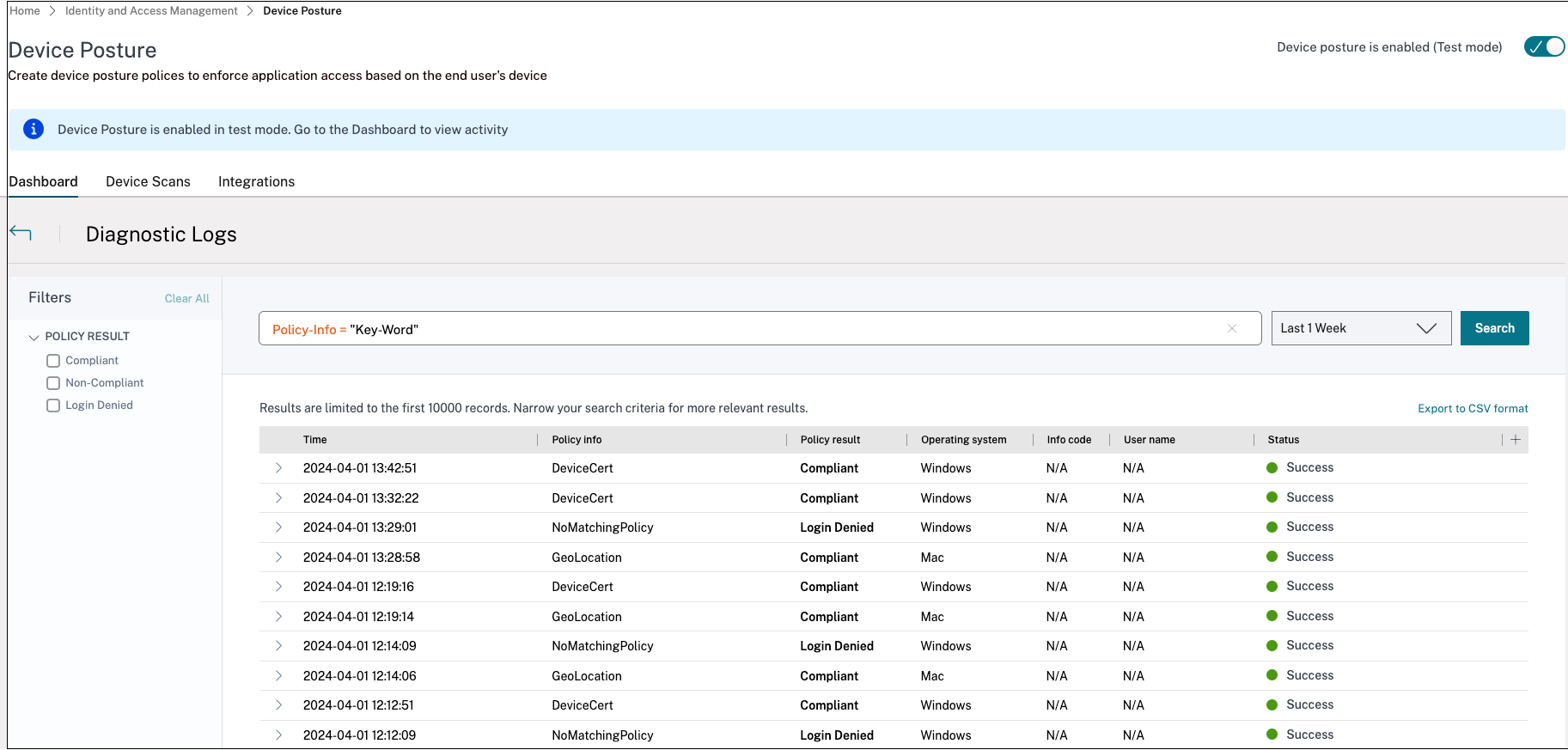Click the Search button
Image resolution: width=1568 pixels, height=750 pixels.
coord(1494,328)
